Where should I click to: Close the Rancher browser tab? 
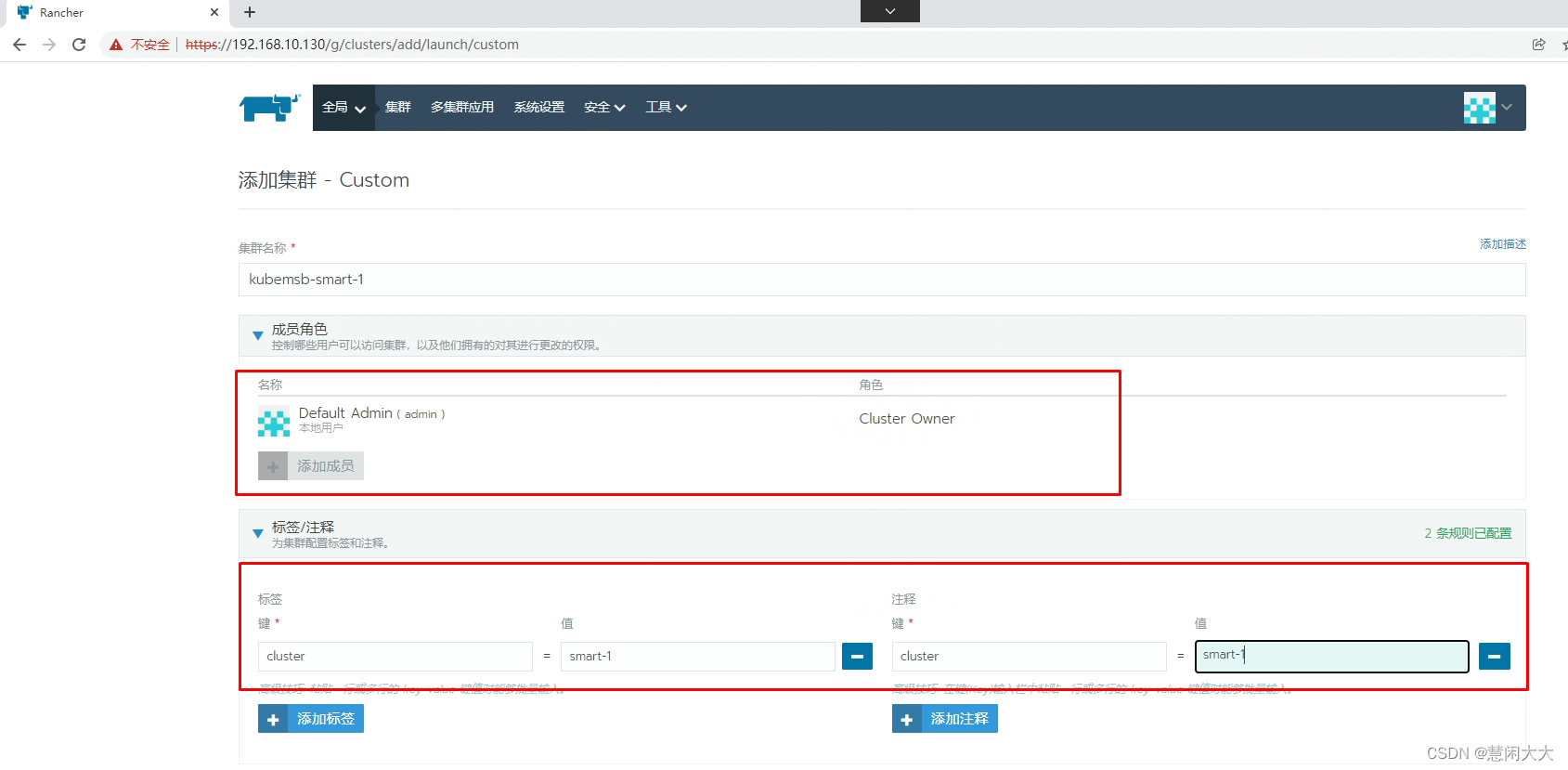[214, 12]
